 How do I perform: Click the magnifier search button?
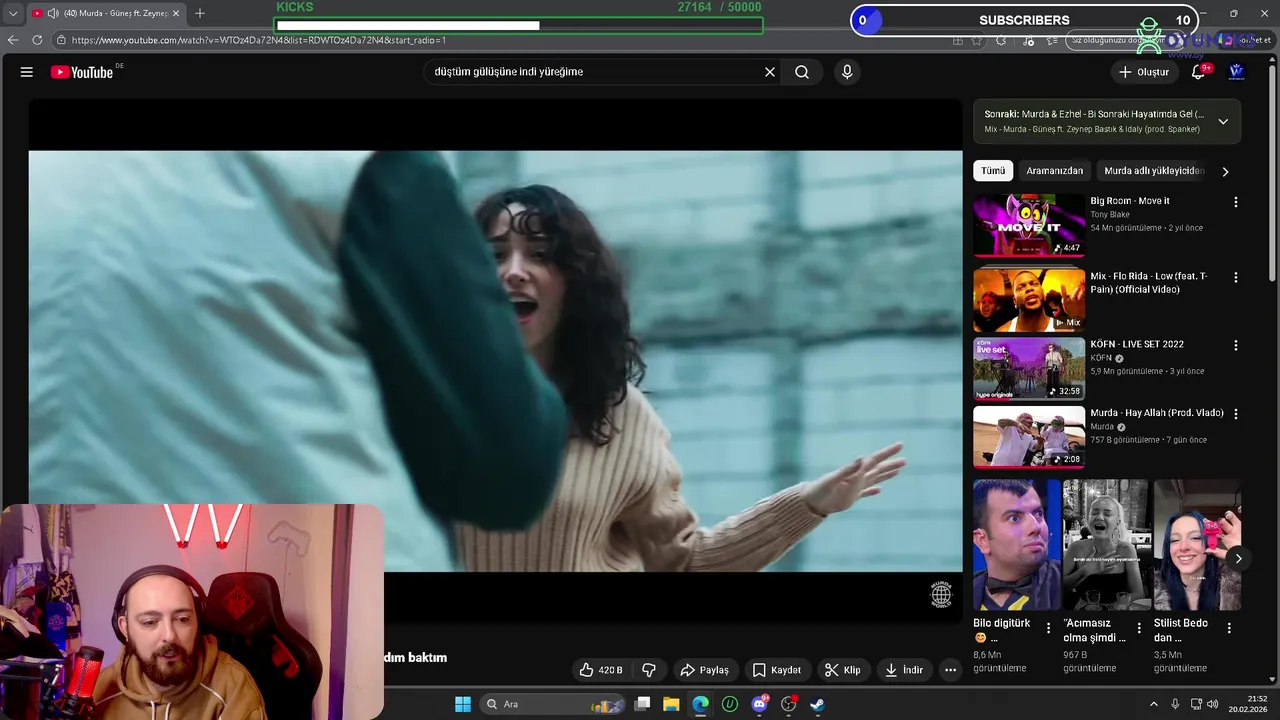[802, 72]
